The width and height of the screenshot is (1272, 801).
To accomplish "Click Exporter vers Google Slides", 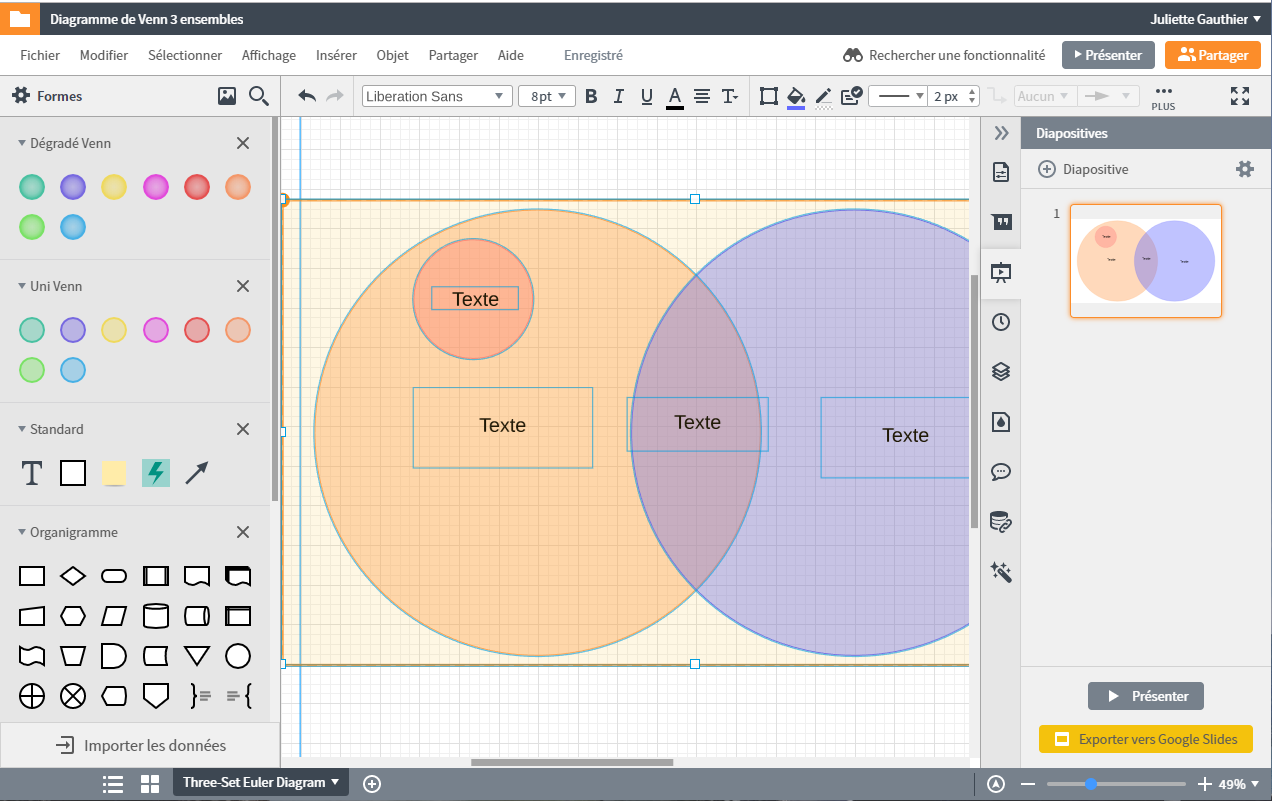I will (x=1146, y=739).
